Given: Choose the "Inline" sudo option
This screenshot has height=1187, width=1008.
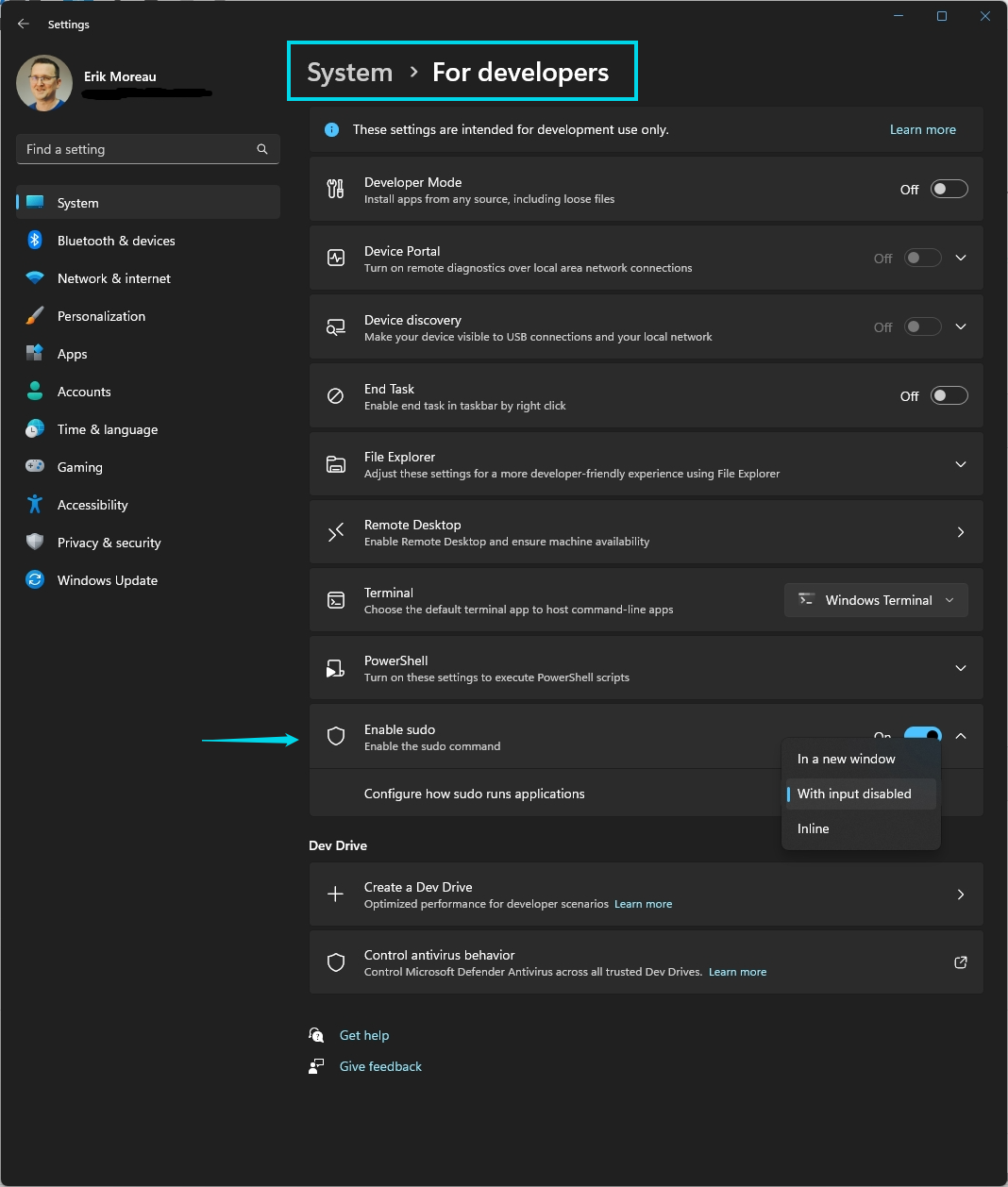Looking at the screenshot, I should coord(814,828).
